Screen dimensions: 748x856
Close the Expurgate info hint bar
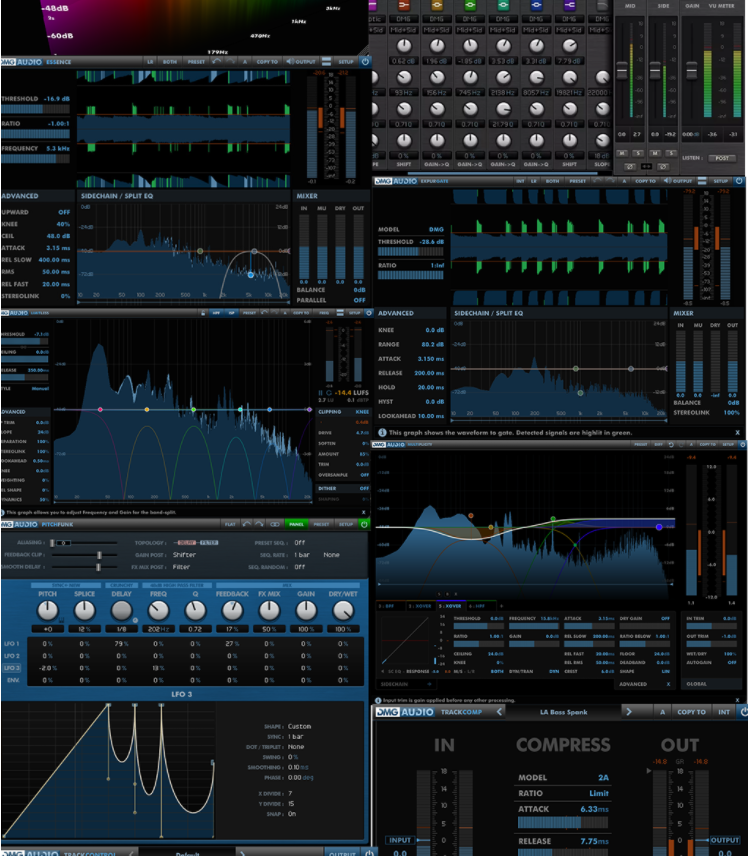coord(738,432)
